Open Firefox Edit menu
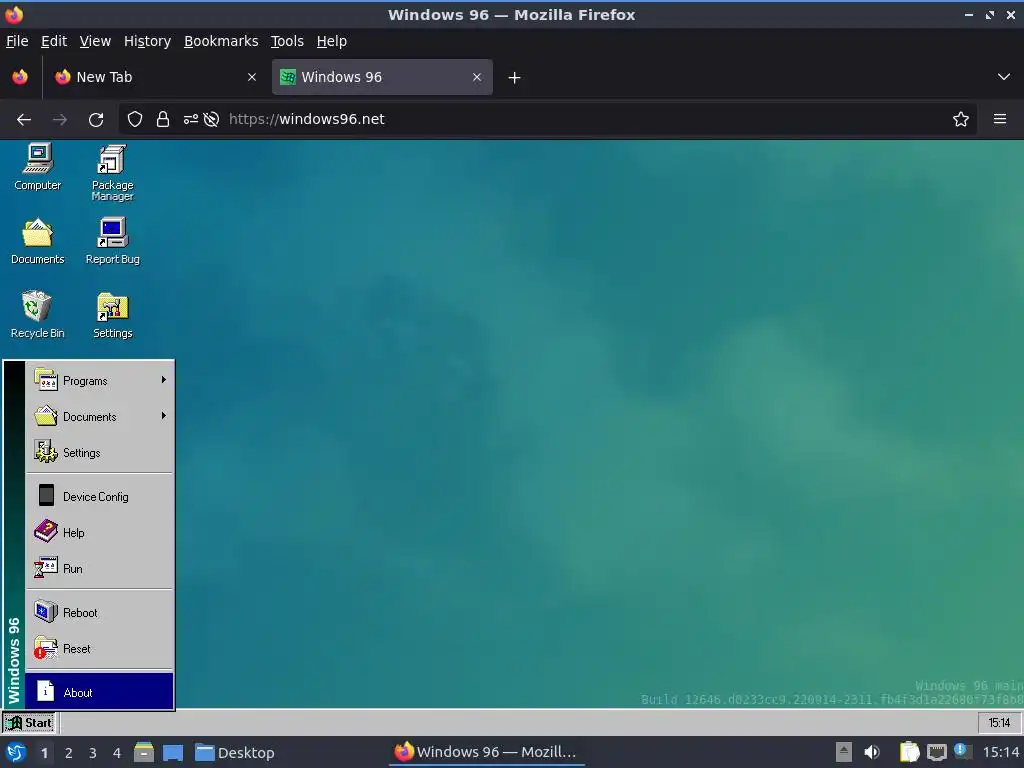 54,41
